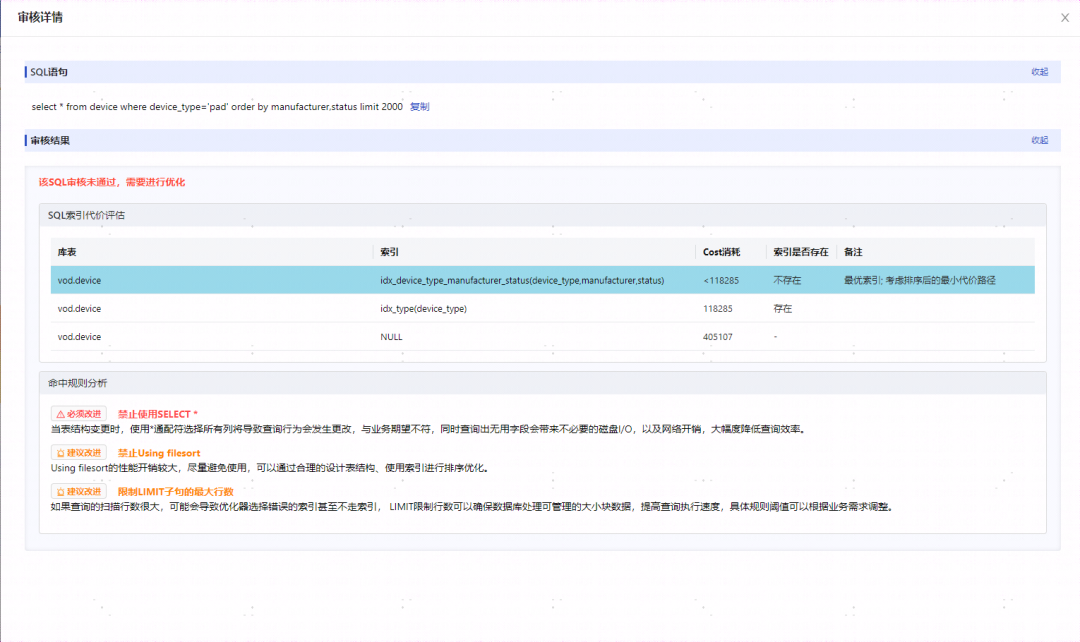This screenshot has height=642, width=1080.
Task: Click the 备注 column header
Action: [x=853, y=252]
